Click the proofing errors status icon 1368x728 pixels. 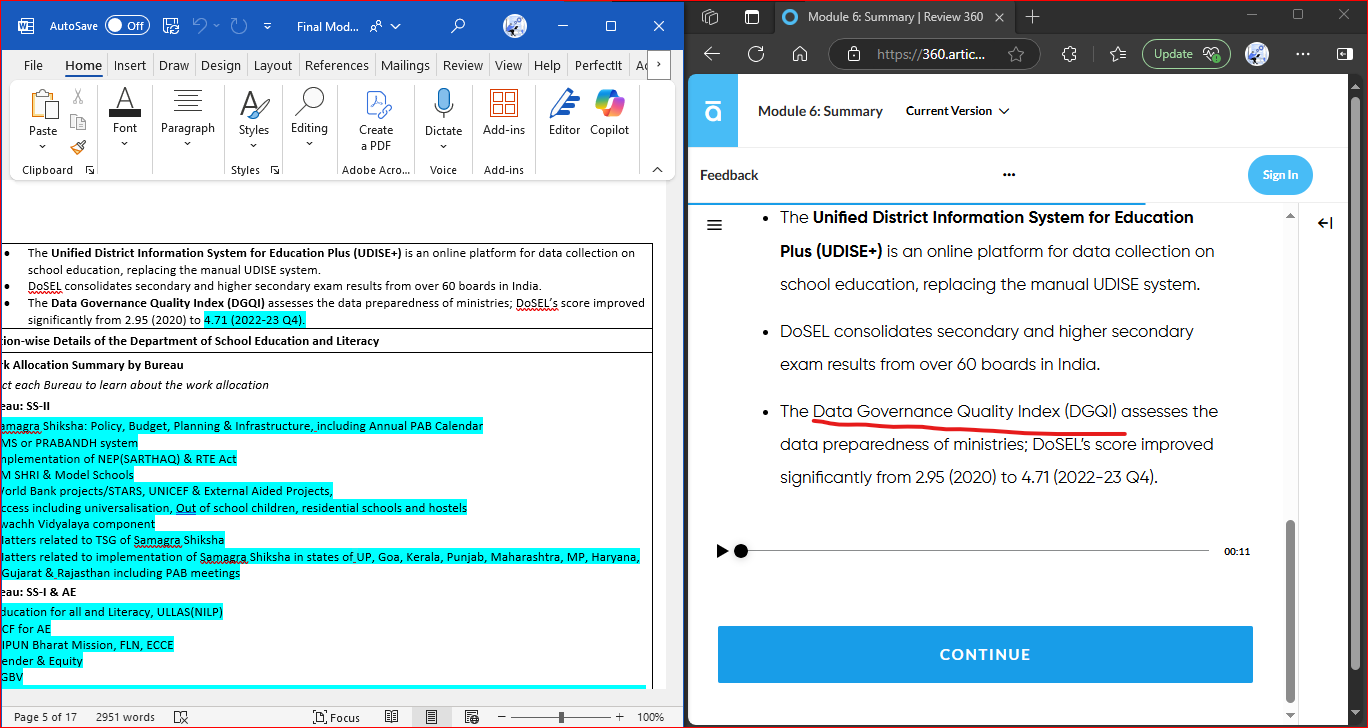click(x=181, y=717)
